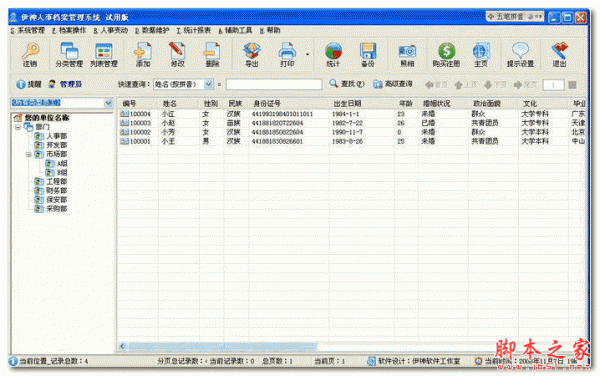
Task: Select record row 100004 小江
Action: [x=351, y=114]
